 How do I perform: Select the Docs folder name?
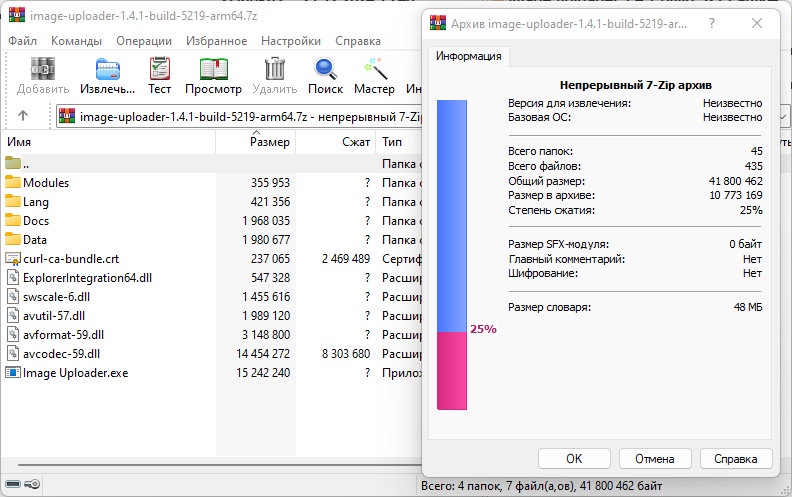(x=36, y=221)
